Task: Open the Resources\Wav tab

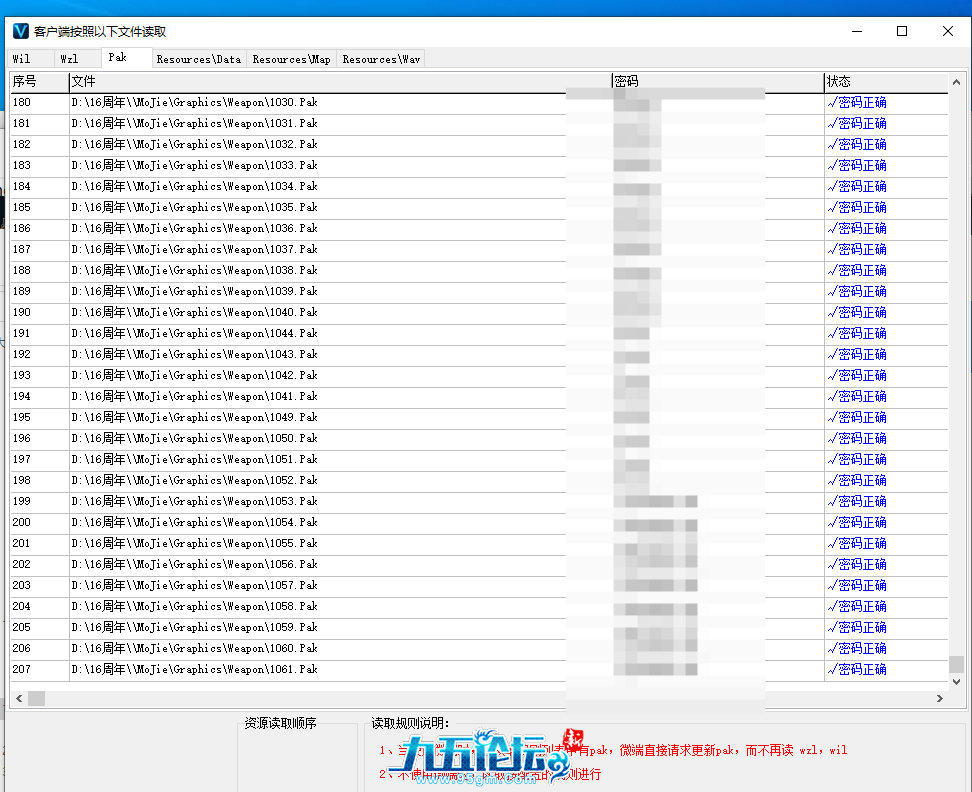Action: coord(379,59)
